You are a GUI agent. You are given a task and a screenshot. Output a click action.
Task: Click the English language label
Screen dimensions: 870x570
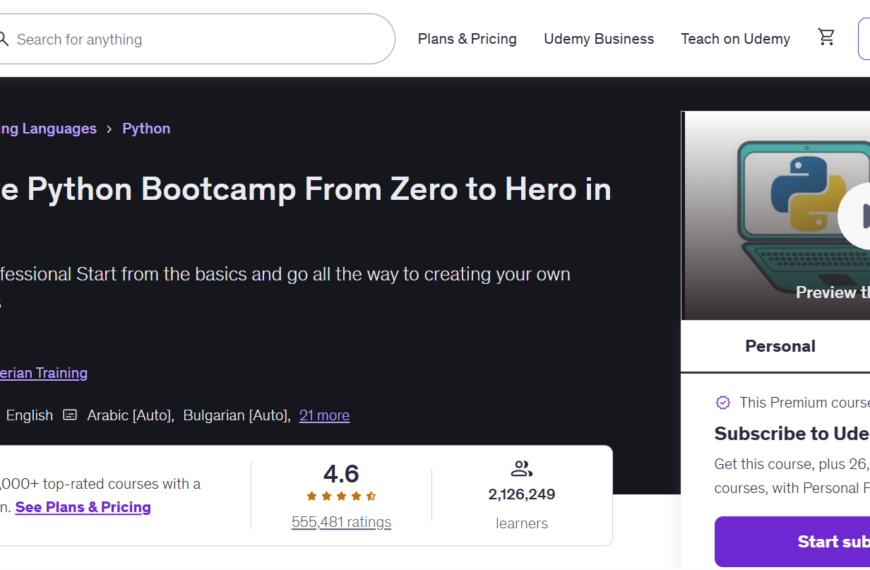coord(29,415)
